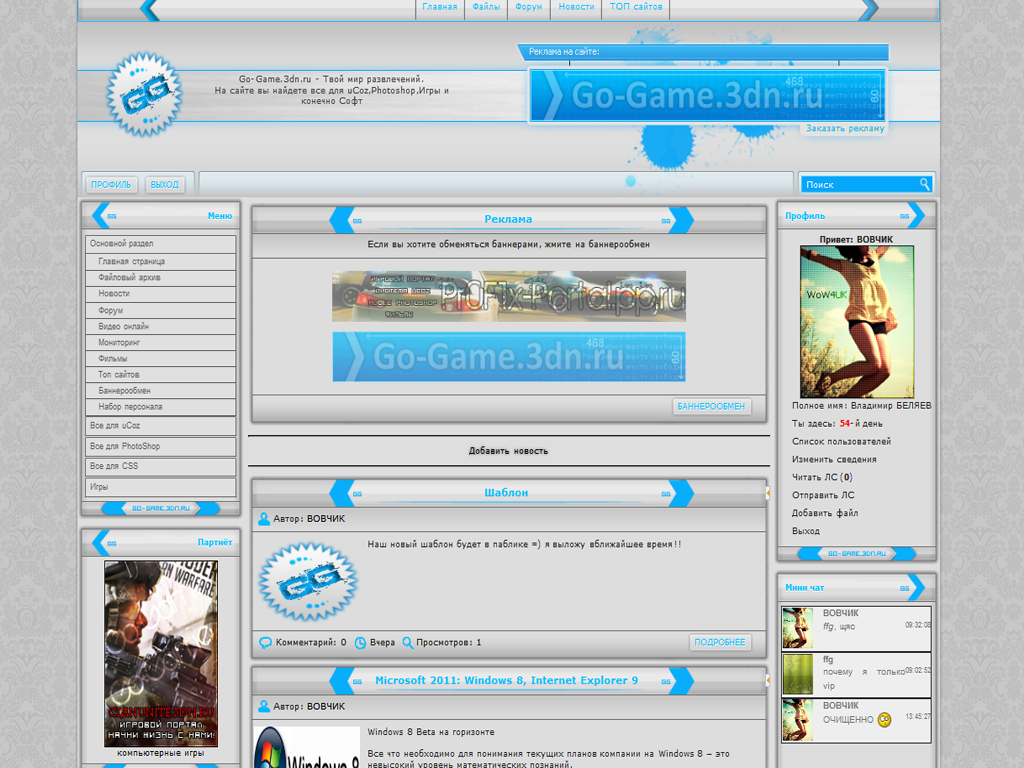Screen dimensions: 1024x768
Task: Click the GG site logo in header
Action: click(x=144, y=96)
